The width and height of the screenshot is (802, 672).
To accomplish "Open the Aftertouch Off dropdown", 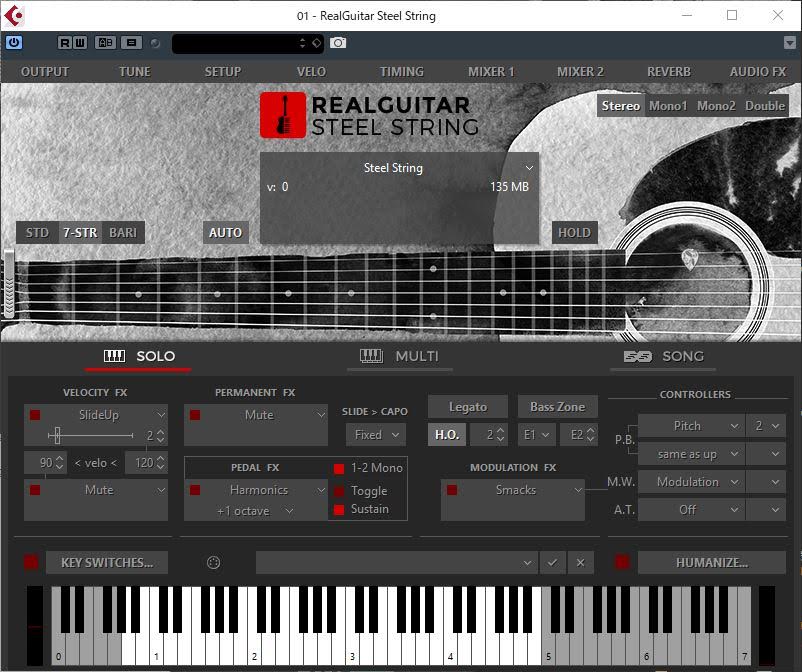I will (x=690, y=510).
